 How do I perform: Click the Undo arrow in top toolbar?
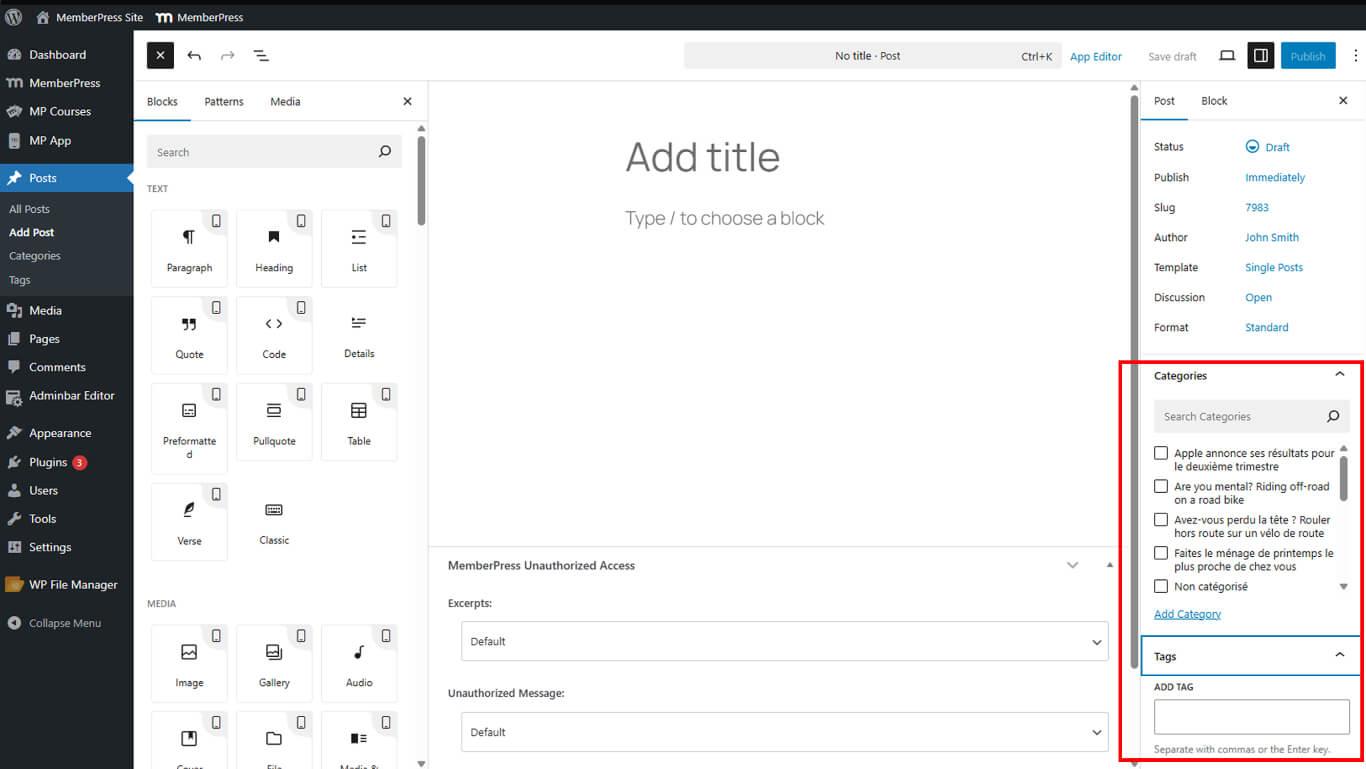(194, 56)
